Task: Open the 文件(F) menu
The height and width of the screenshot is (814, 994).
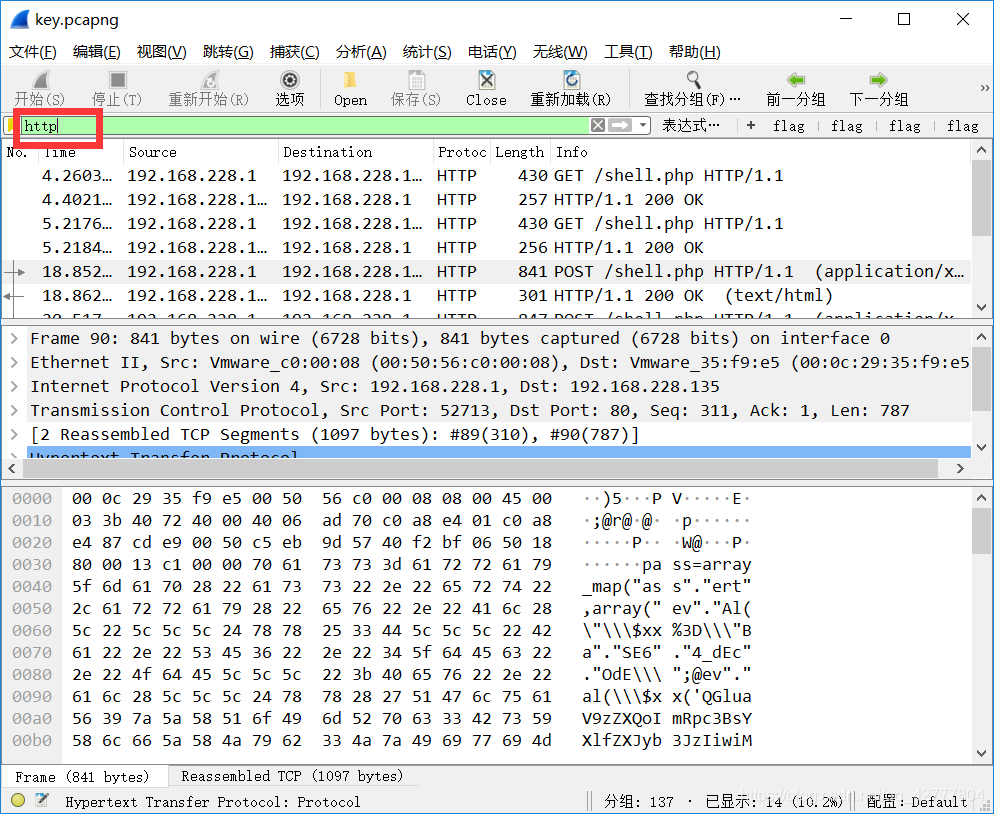Action: click(32, 52)
